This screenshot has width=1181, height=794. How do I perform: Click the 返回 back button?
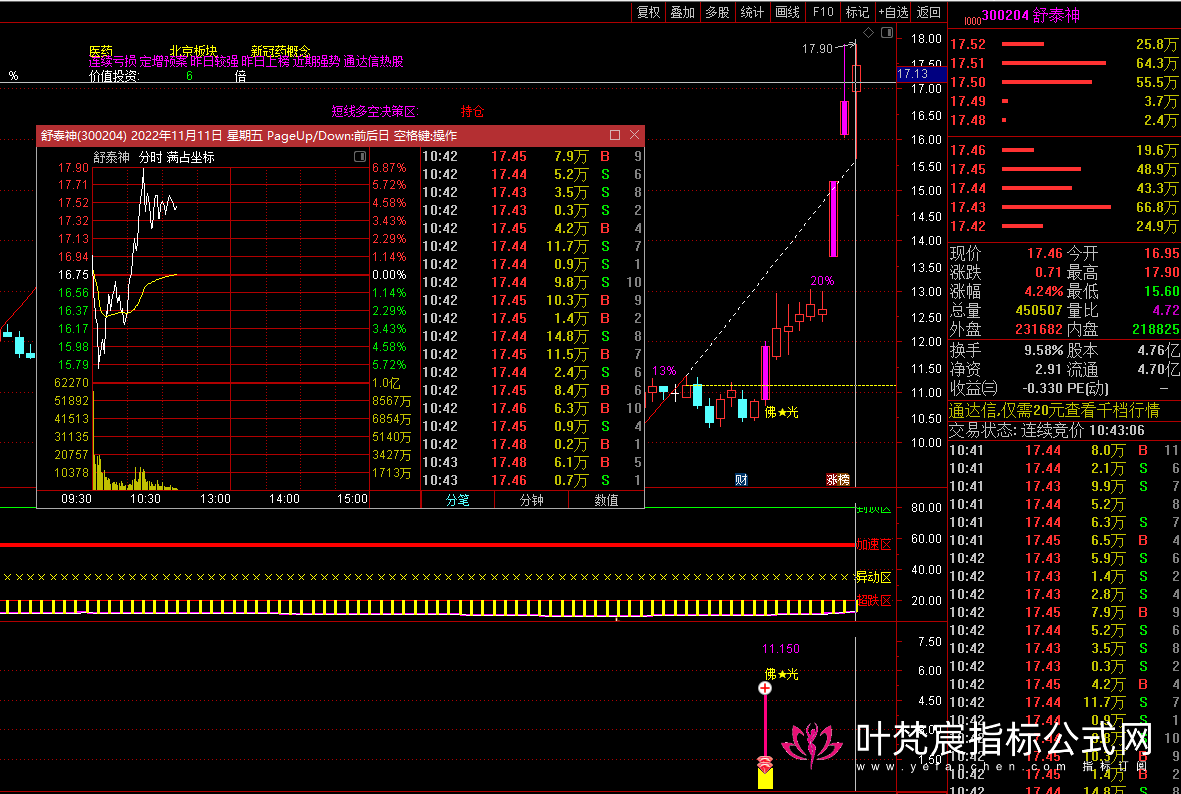point(929,12)
